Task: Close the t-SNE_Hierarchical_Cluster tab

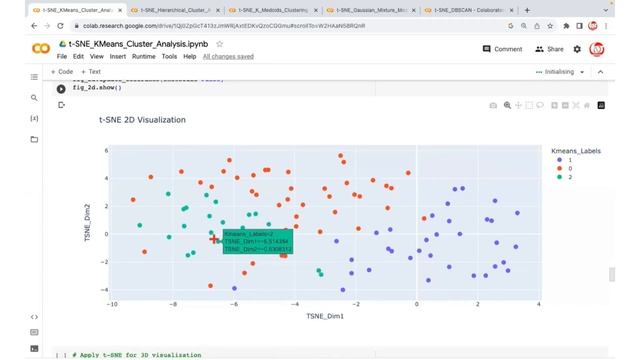Action: [x=218, y=10]
